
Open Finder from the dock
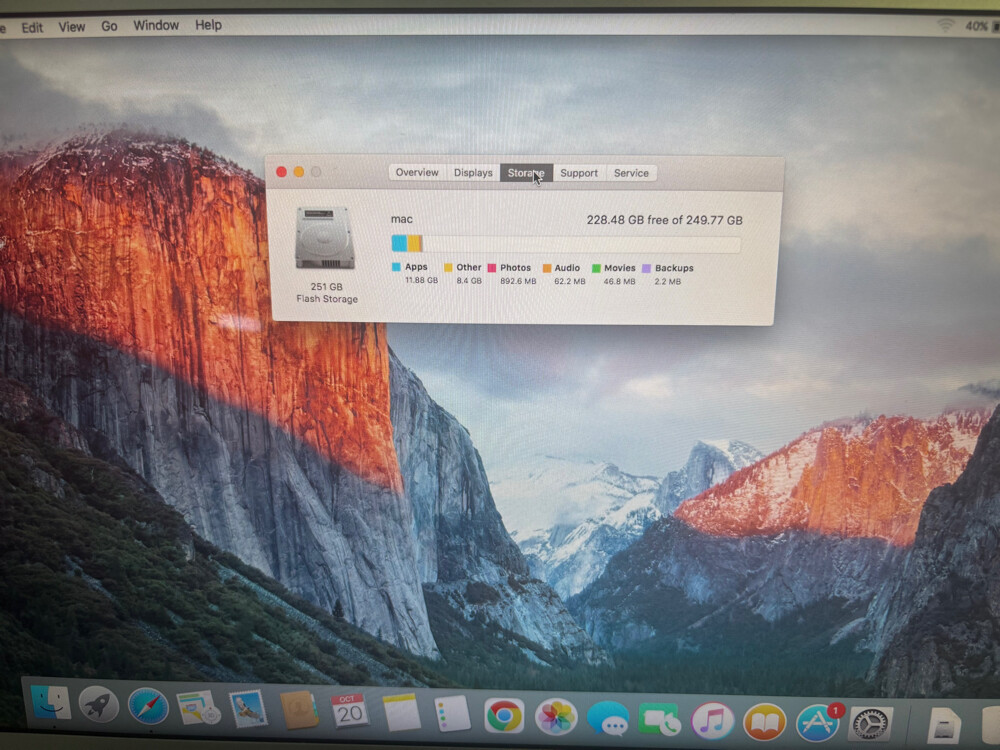click(51, 703)
